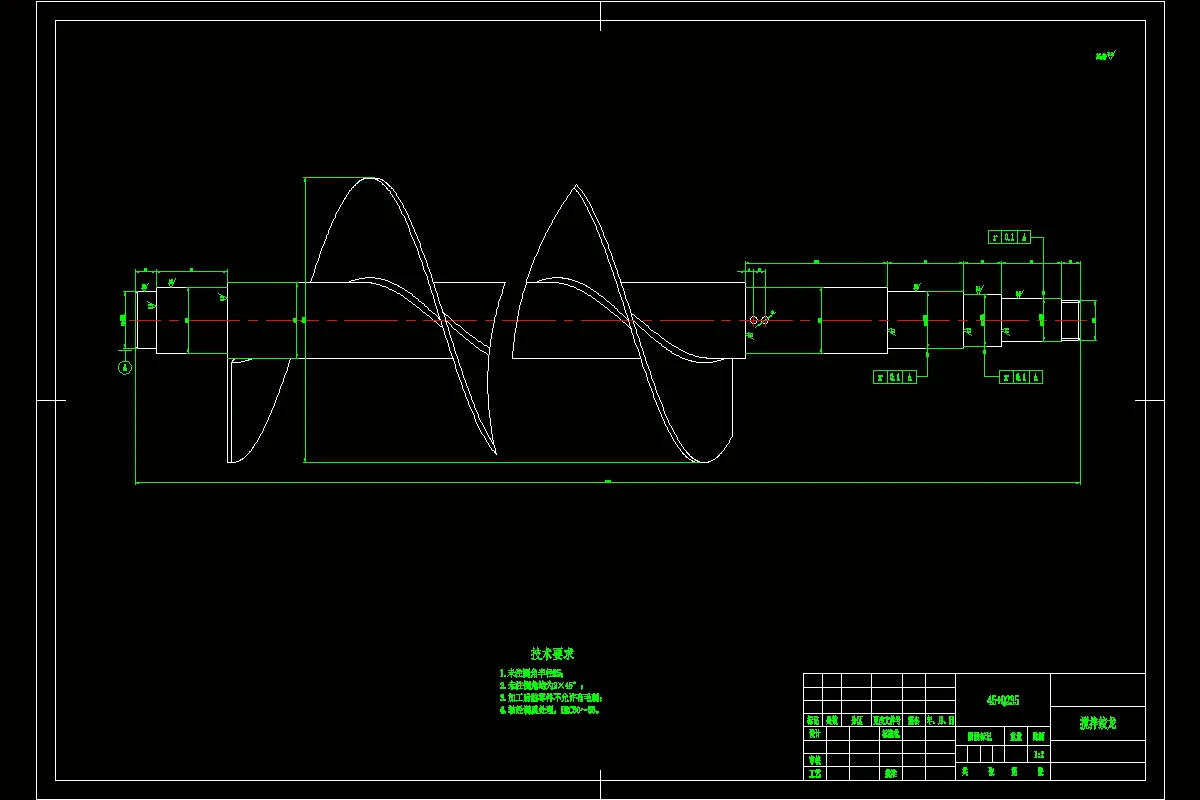This screenshot has width=1200, height=800.
Task: Click the 重量 cell label
Action: [1016, 737]
